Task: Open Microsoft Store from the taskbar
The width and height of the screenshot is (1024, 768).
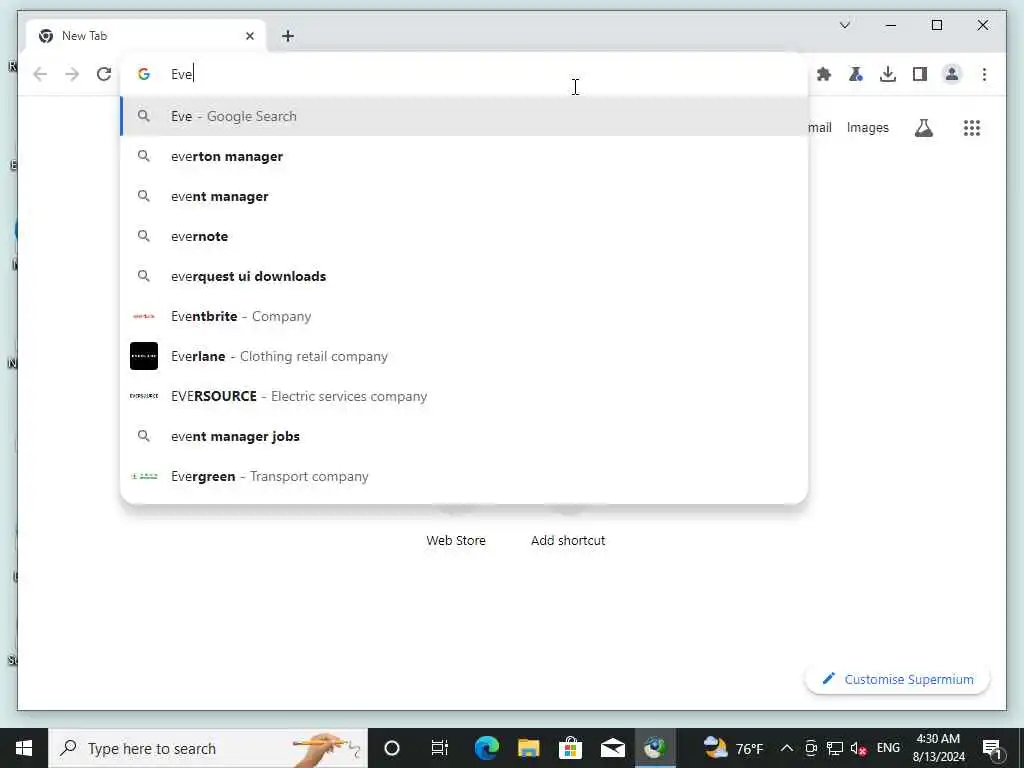Action: pos(570,748)
